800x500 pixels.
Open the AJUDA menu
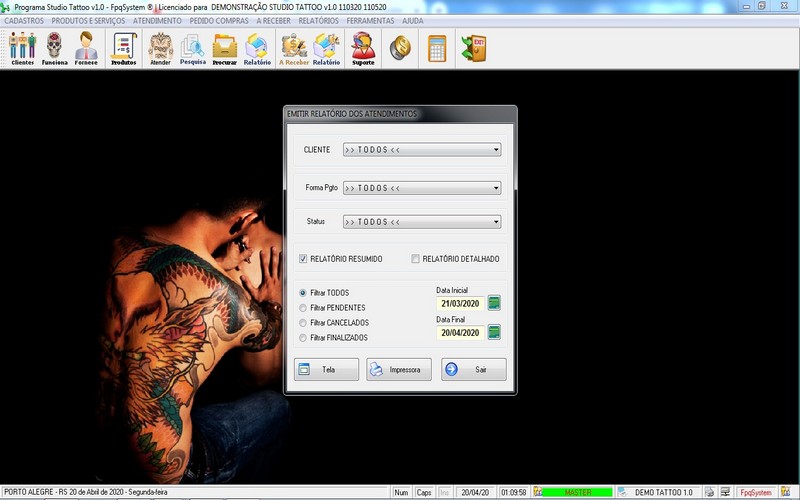pyautogui.click(x=413, y=21)
